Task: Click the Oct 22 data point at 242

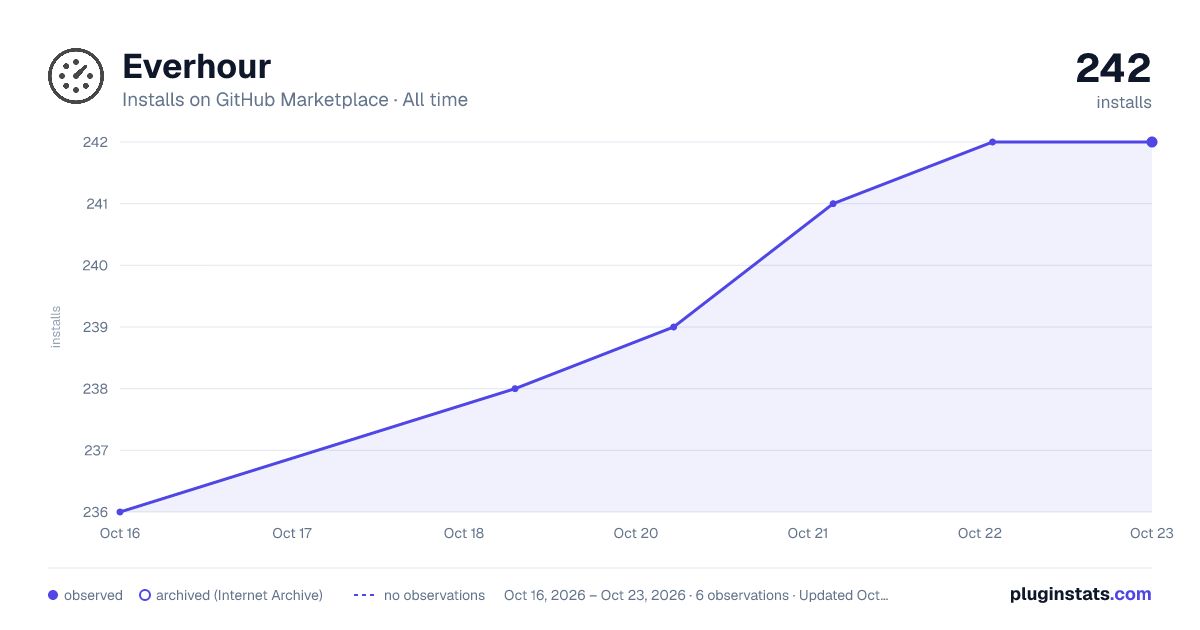Action: (x=992, y=142)
